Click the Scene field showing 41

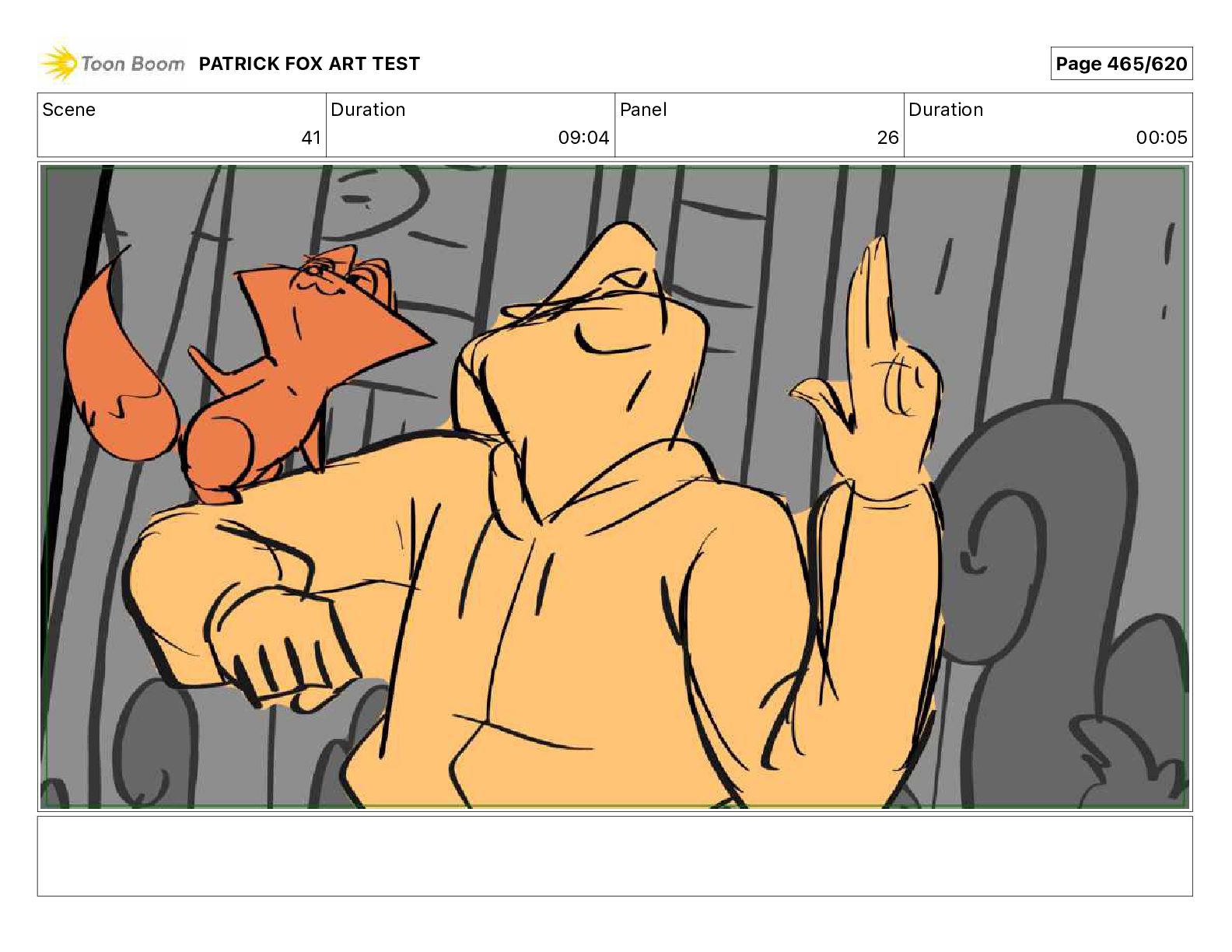click(182, 124)
